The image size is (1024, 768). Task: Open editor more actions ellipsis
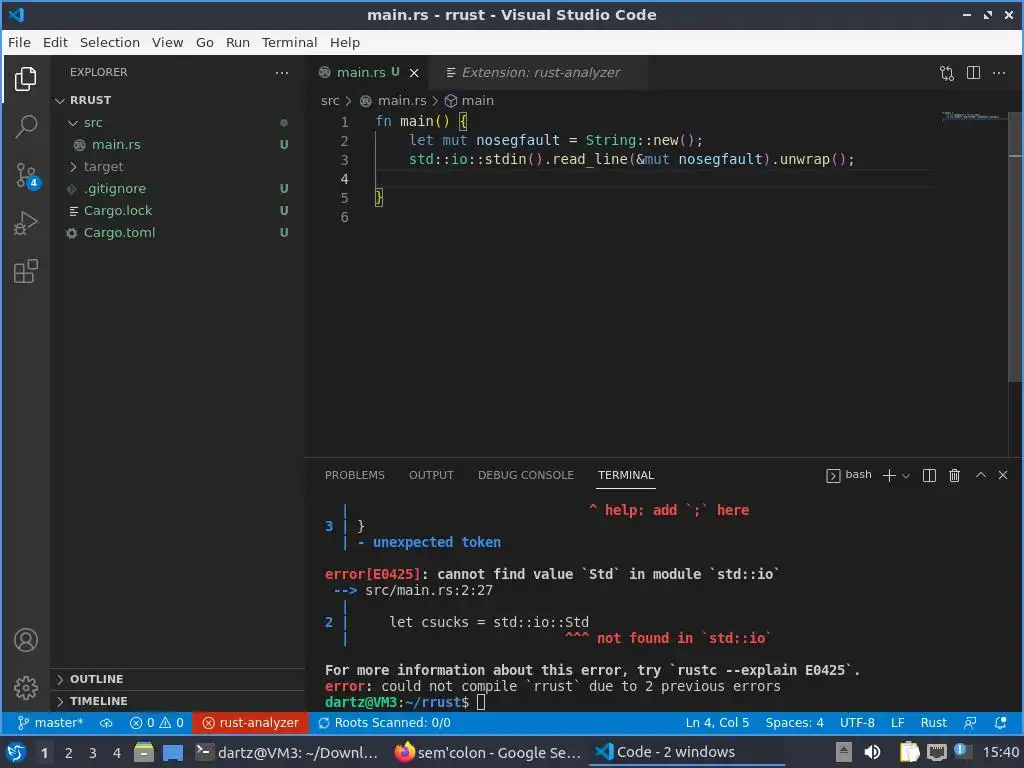(999, 72)
